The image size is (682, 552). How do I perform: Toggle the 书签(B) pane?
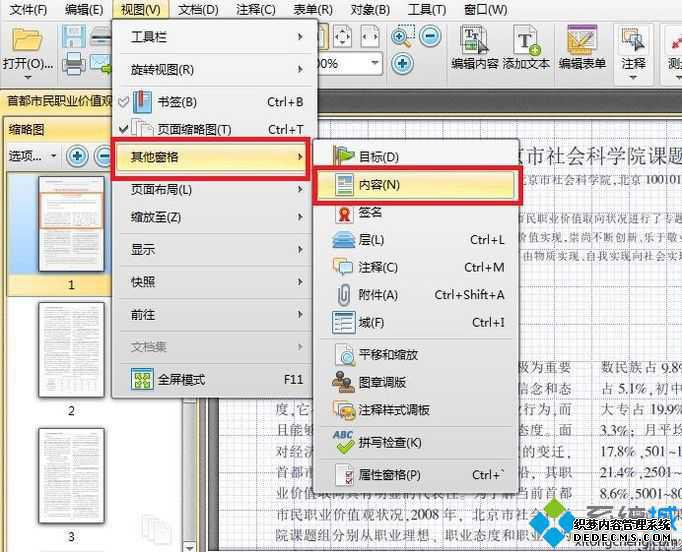tap(214, 102)
